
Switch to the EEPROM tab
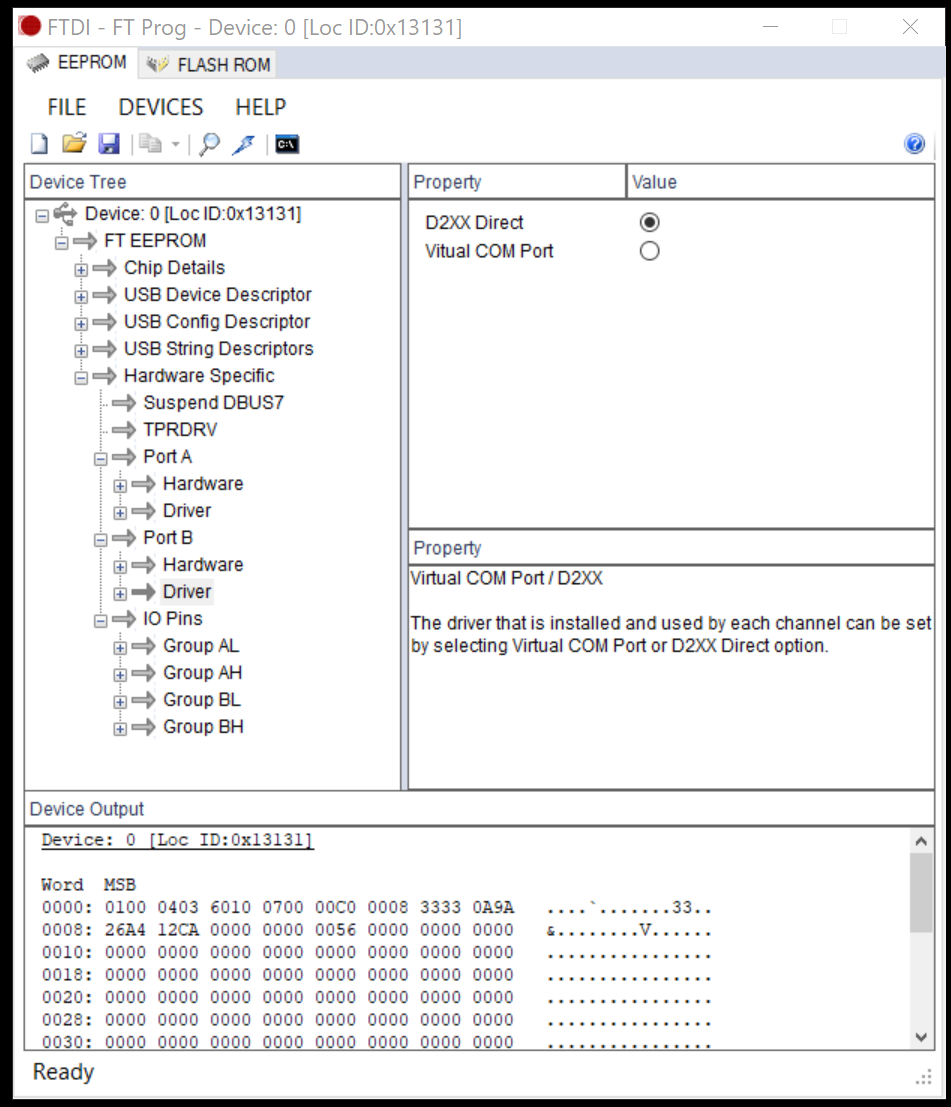77,63
